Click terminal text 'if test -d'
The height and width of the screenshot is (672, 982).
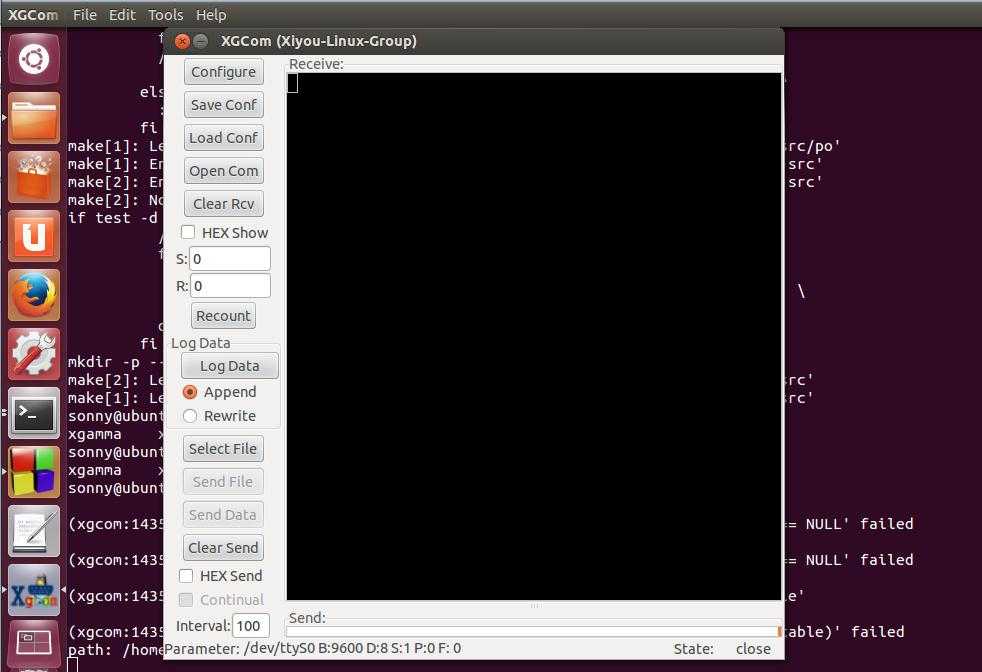113,217
